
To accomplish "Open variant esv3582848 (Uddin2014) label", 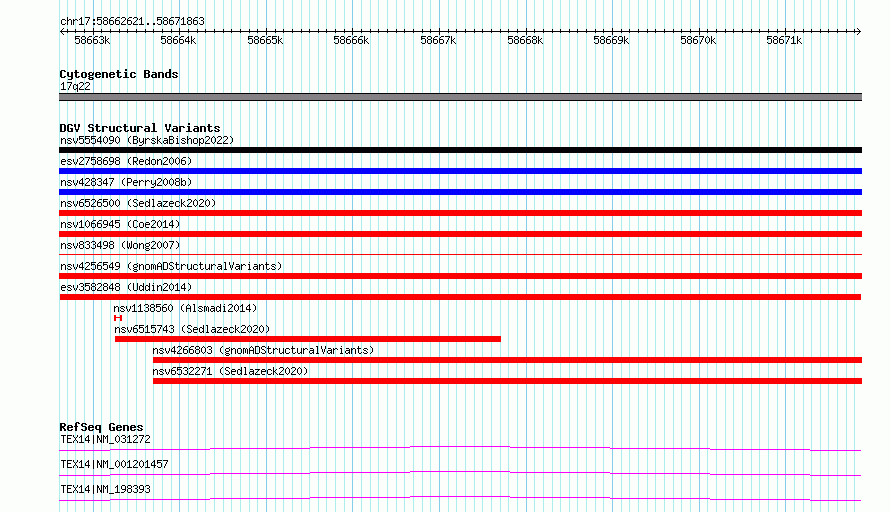I will [126, 287].
